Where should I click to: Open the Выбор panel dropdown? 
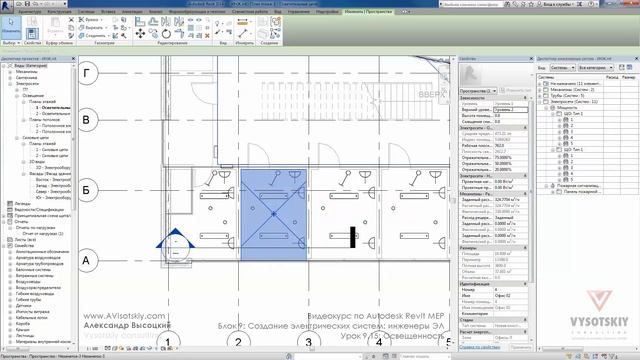(x=11, y=42)
